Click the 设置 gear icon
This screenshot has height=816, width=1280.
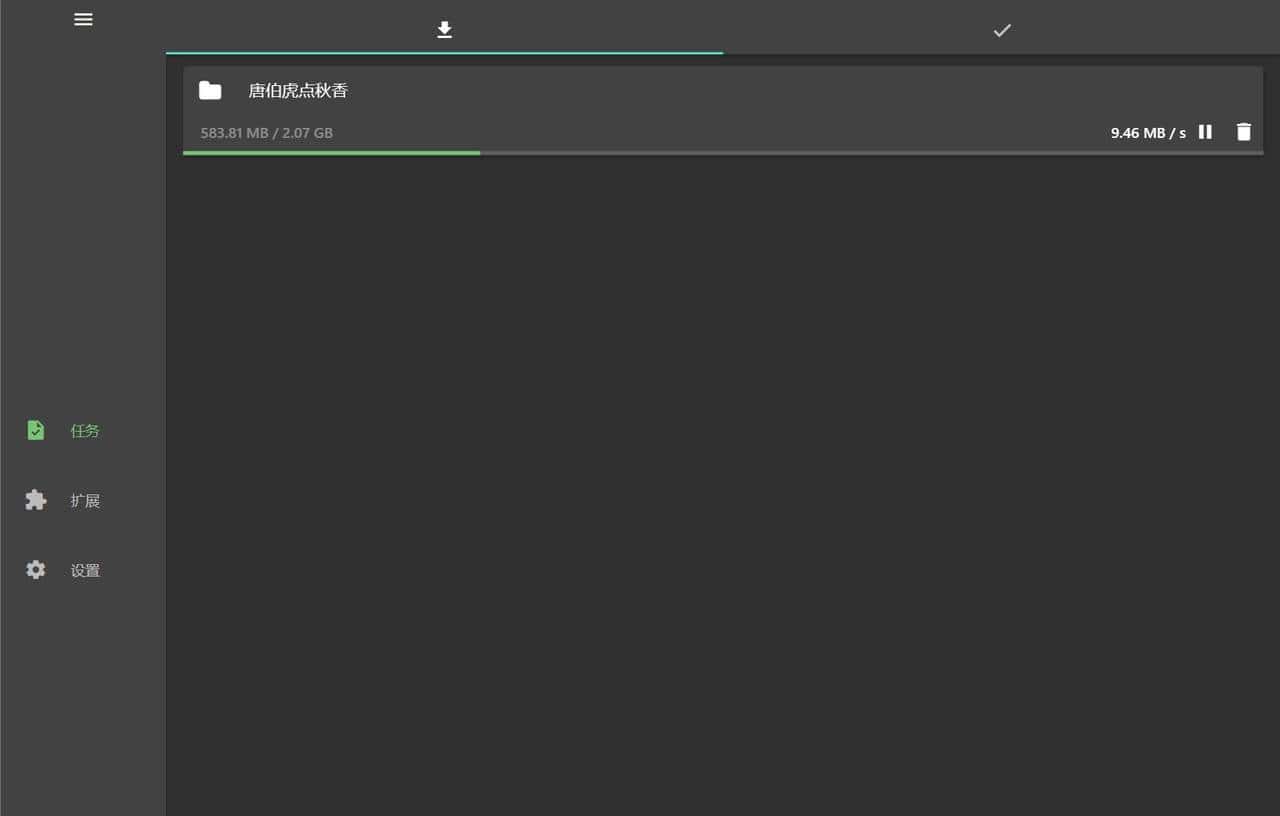(x=36, y=570)
